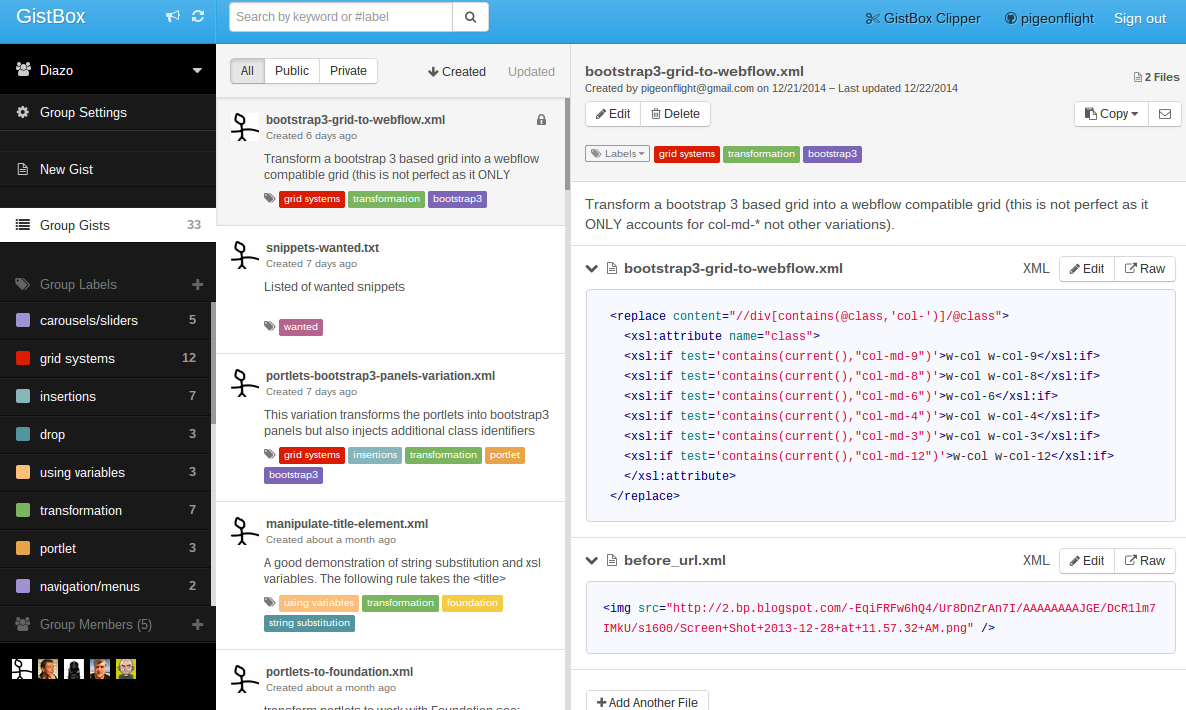
Task: Click the string substitution tag
Action: tap(309, 623)
